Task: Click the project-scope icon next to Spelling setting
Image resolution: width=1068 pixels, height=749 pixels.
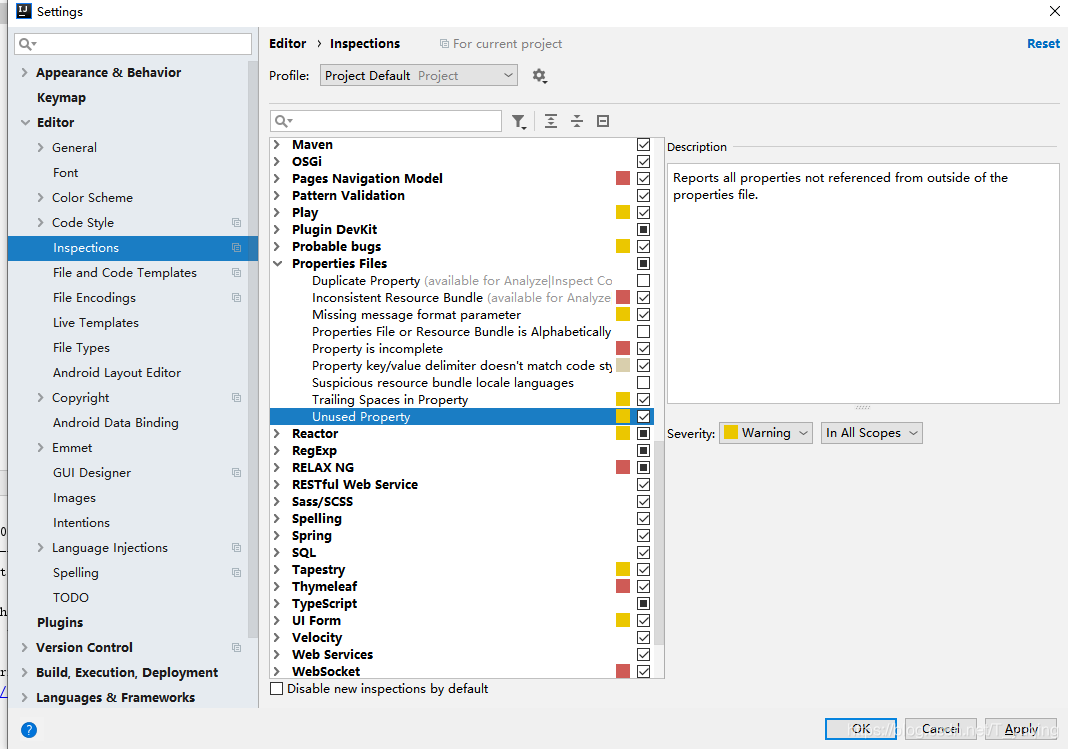Action: [x=236, y=573]
